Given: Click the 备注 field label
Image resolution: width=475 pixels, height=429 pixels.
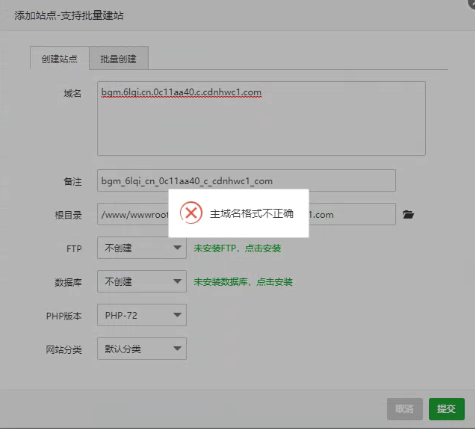Looking at the screenshot, I should (x=73, y=181).
